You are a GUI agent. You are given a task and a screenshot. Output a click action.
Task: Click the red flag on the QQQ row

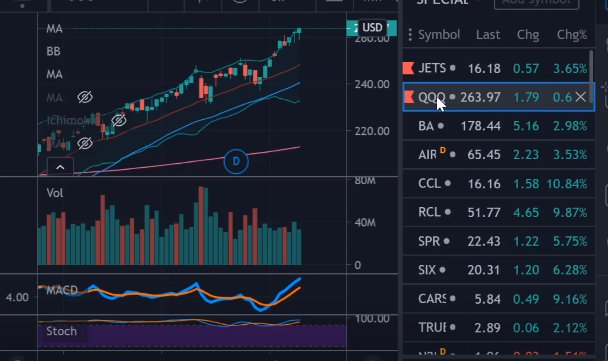pos(409,97)
